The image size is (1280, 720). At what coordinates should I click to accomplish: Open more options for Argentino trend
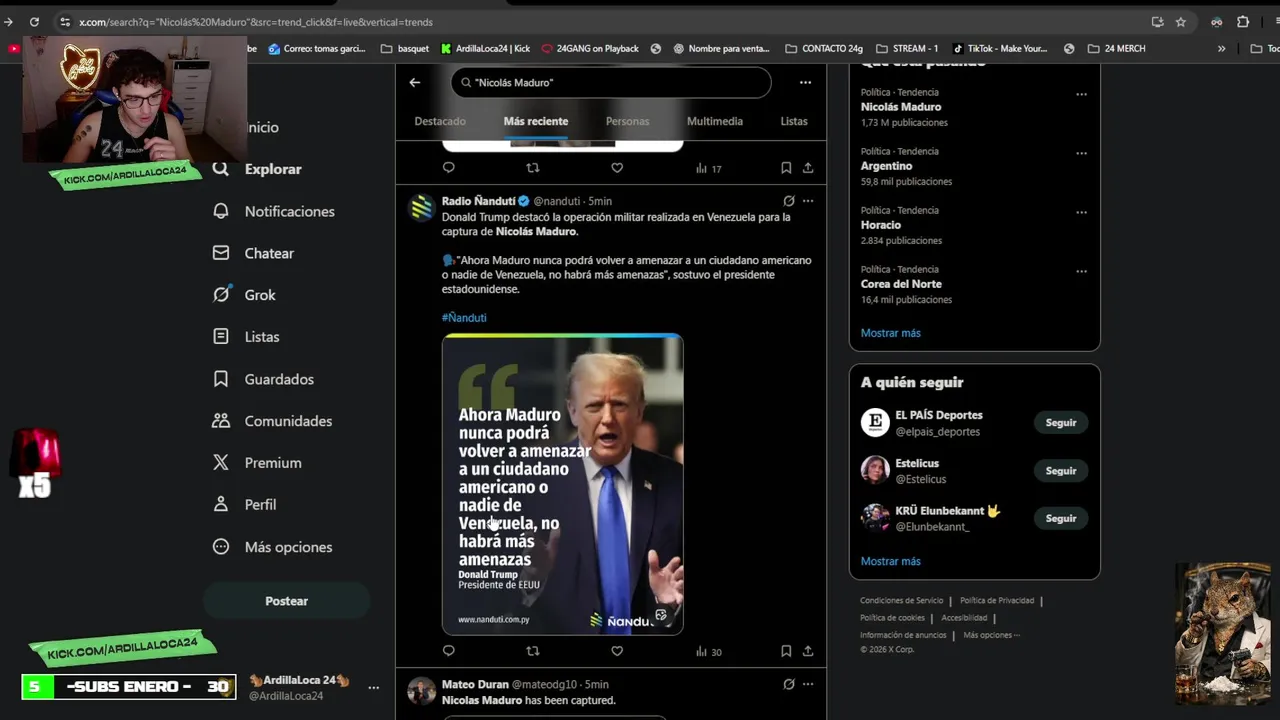1081,153
